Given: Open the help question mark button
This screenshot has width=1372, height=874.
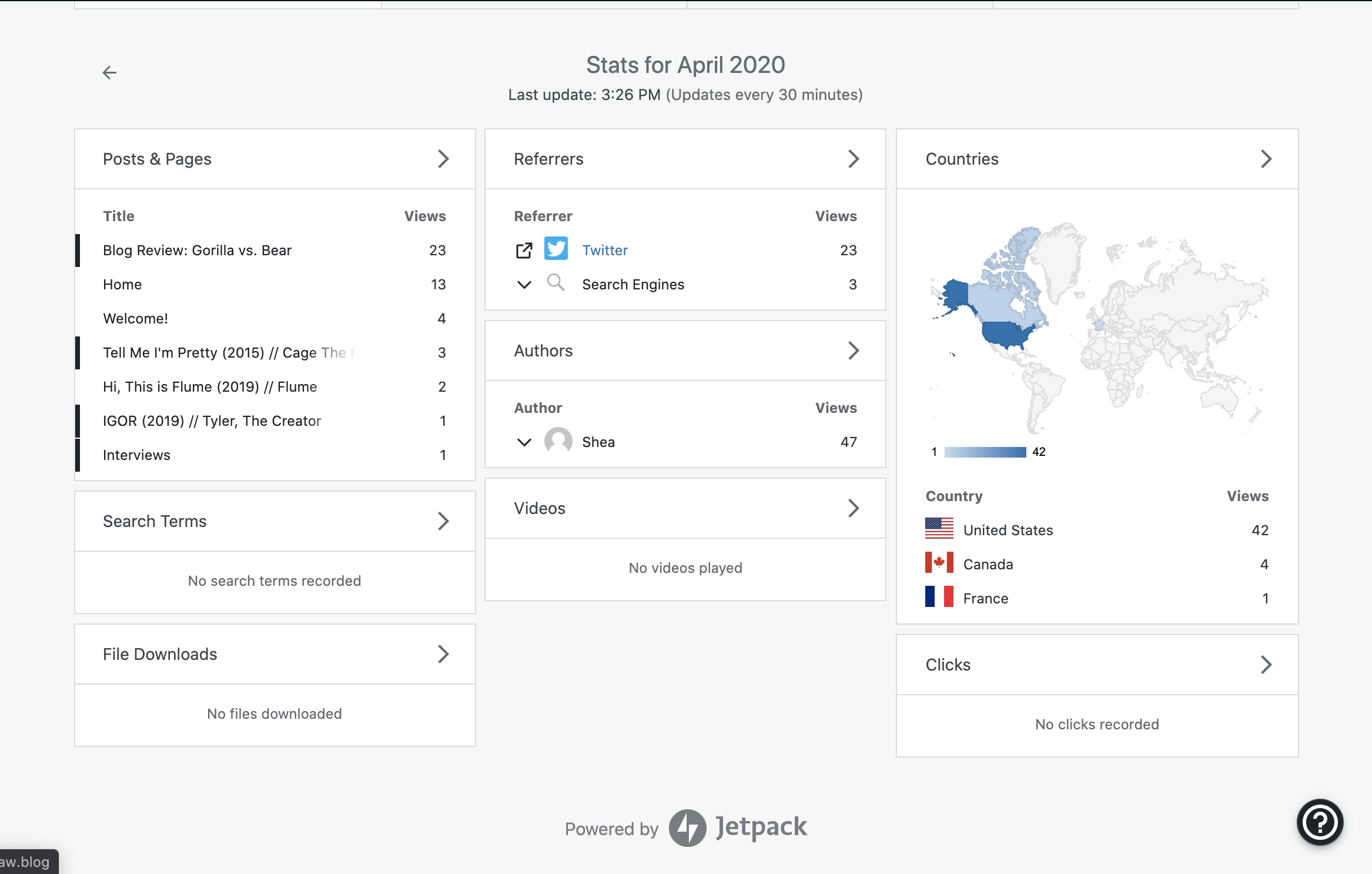Looking at the screenshot, I should [1320, 822].
